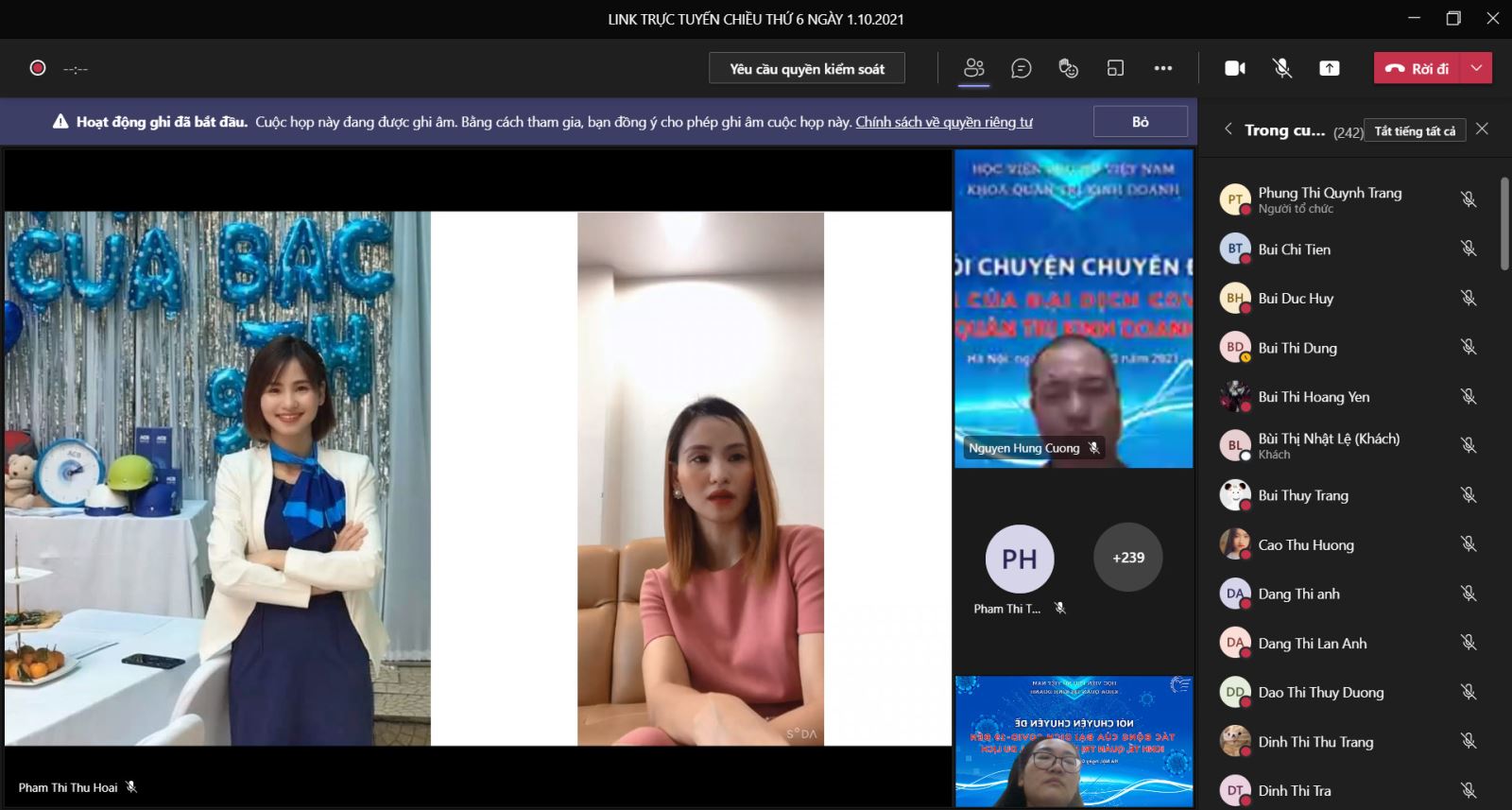Viewport: 1512px width, 810px height.
Task: Click the 'Yêu cầu quyền kiểm soát' button
Action: coord(807,68)
